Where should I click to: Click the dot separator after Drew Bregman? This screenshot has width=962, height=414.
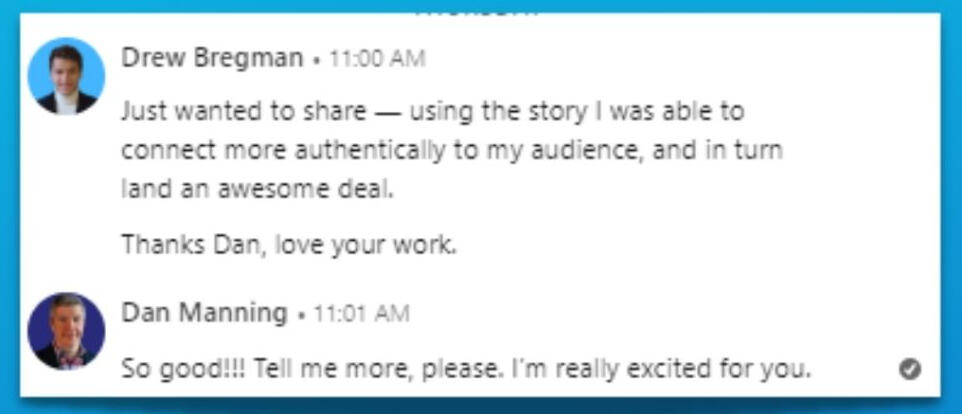[x=316, y=60]
